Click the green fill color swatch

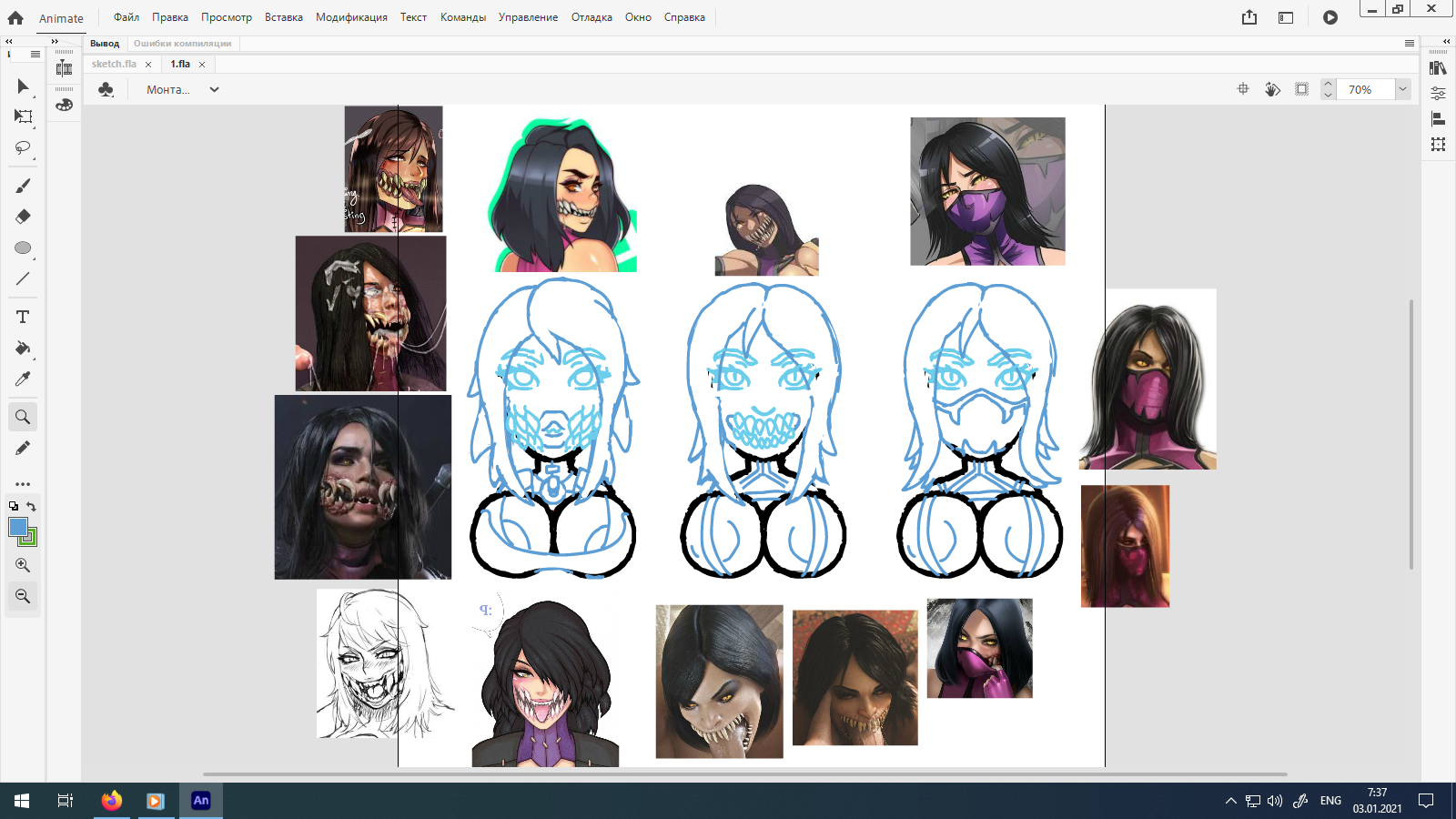click(x=29, y=538)
